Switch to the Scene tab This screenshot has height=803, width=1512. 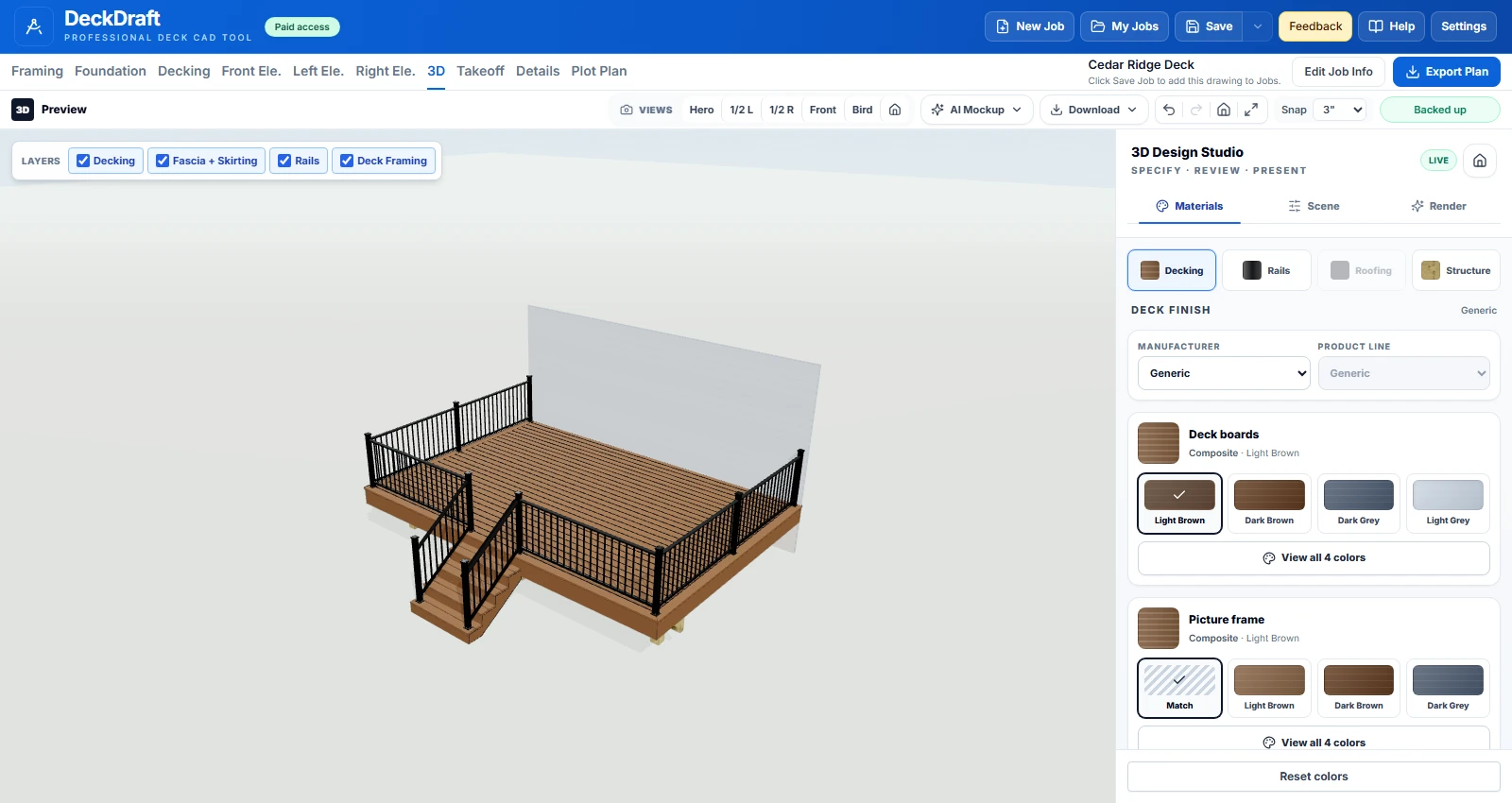click(1314, 206)
